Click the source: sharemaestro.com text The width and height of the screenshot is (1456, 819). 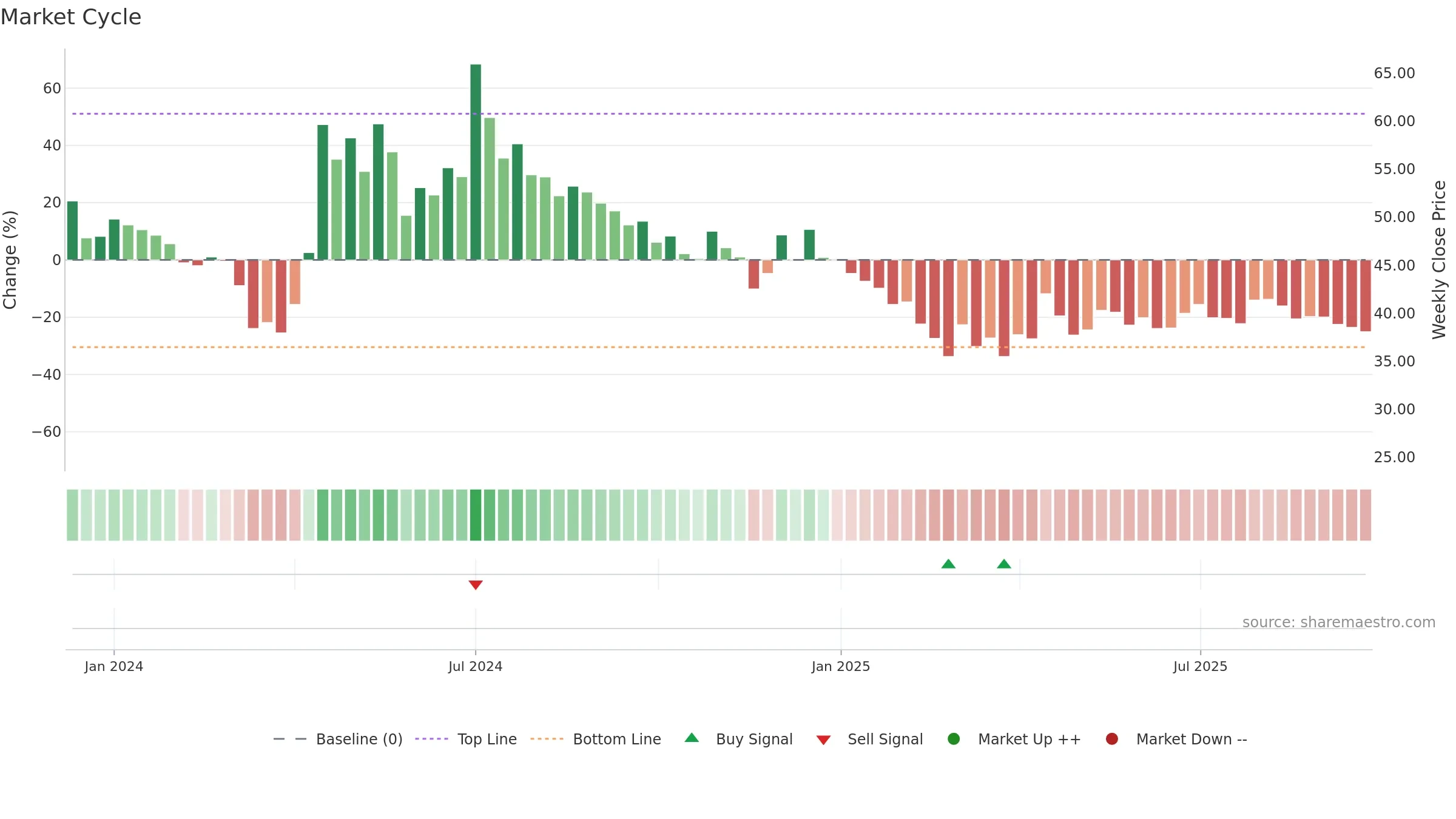coord(1339,622)
